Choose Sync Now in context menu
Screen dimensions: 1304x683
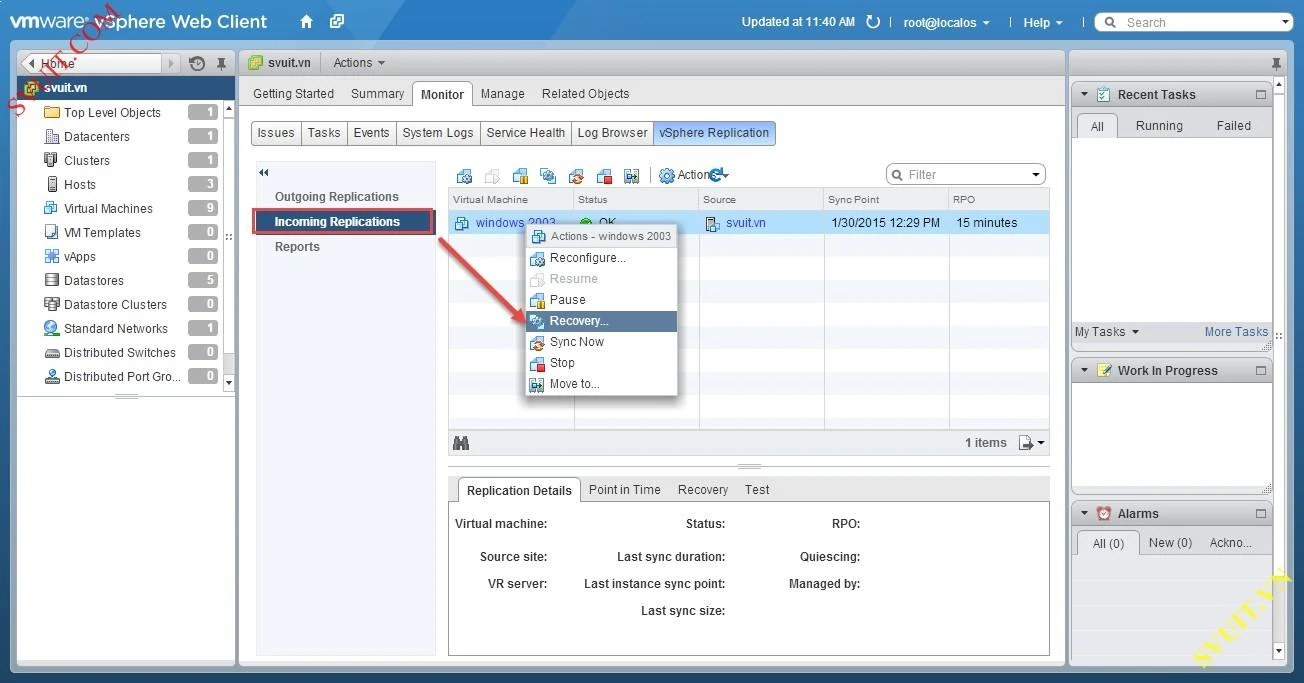pos(602,342)
